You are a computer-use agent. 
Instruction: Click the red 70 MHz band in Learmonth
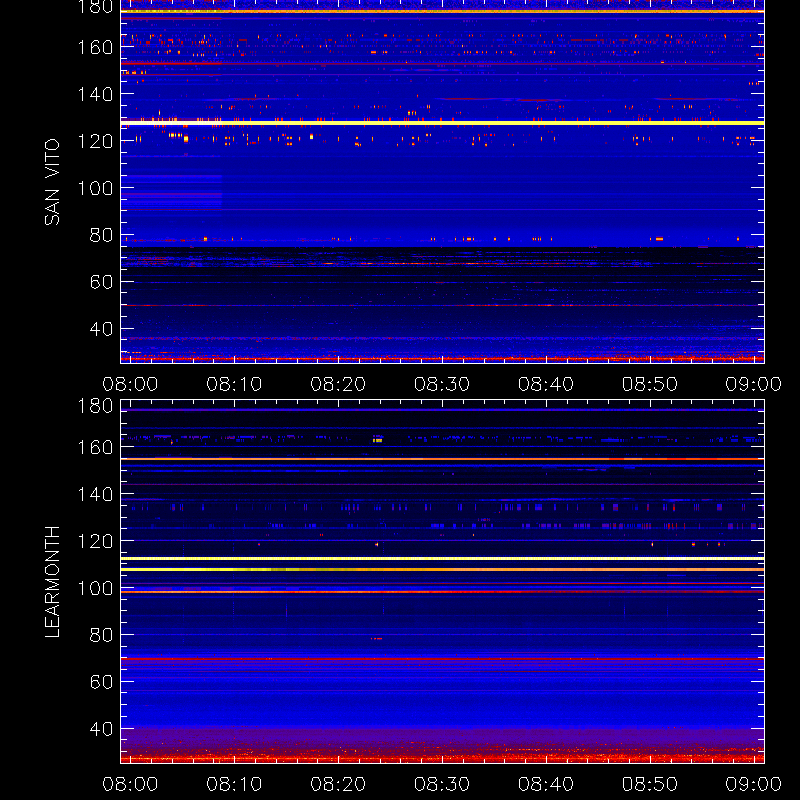pos(442,659)
